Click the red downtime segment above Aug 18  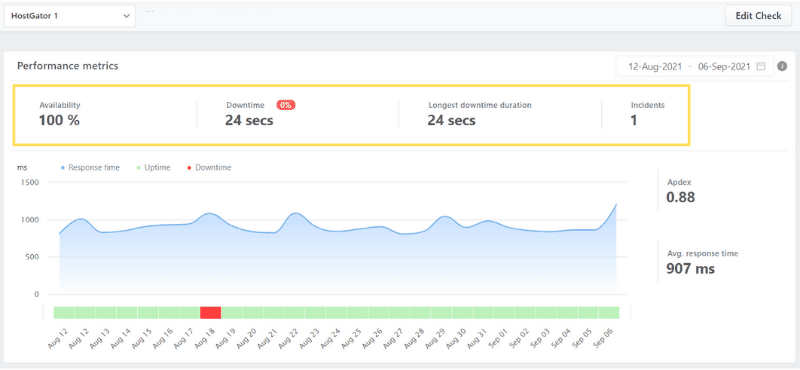tap(210, 312)
